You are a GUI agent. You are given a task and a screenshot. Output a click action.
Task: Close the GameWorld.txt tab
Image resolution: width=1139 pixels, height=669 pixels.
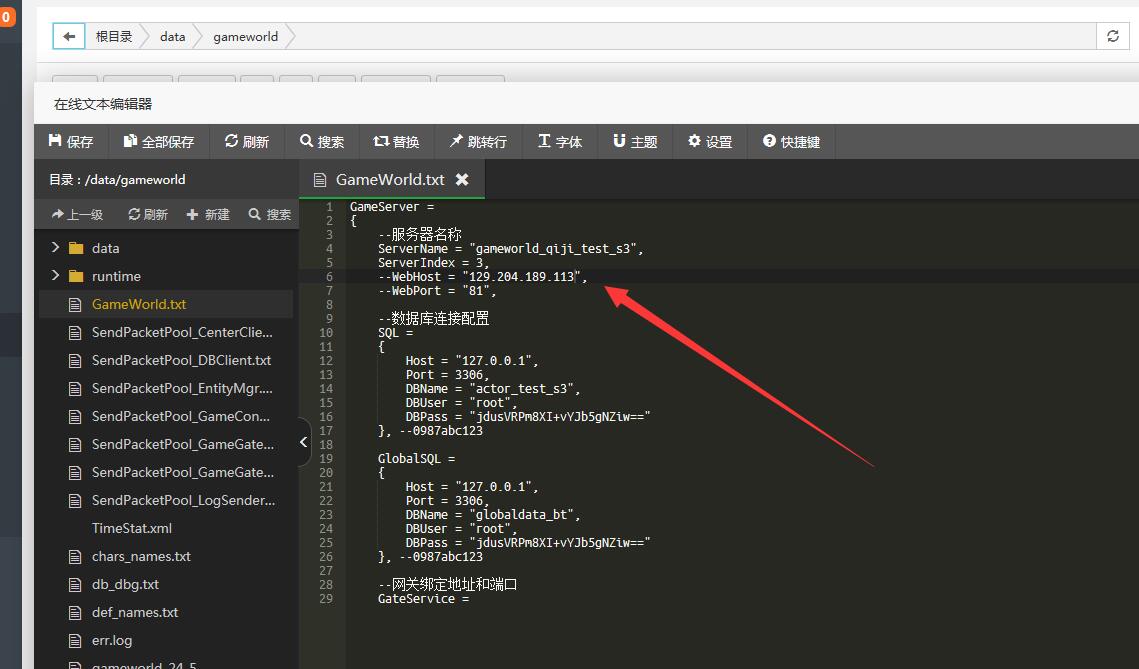coord(462,180)
